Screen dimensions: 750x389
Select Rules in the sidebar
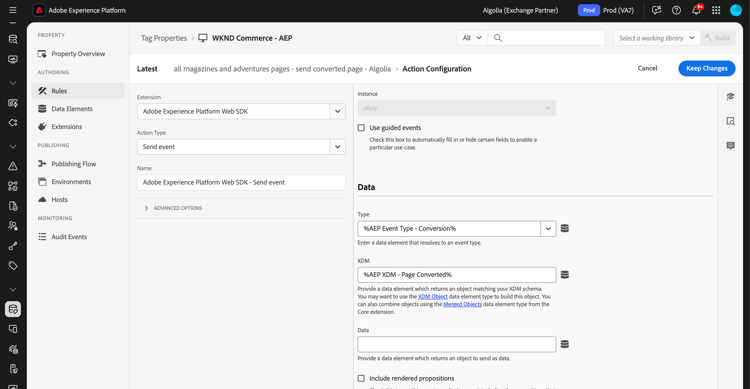click(x=78, y=91)
